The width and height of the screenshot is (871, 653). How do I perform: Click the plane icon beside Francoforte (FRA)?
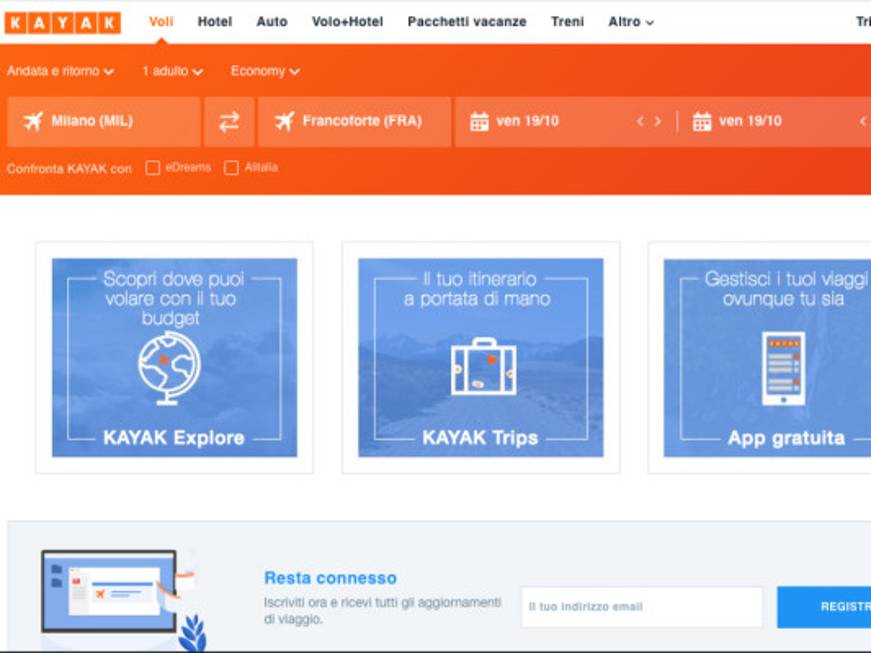(284, 121)
